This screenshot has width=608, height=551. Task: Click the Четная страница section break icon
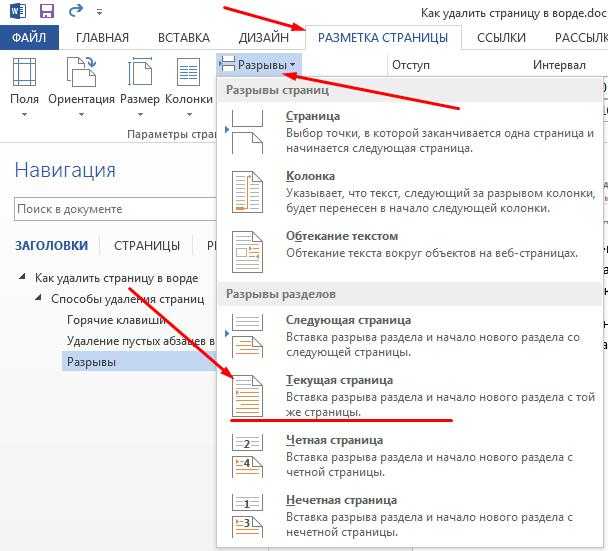[247, 456]
